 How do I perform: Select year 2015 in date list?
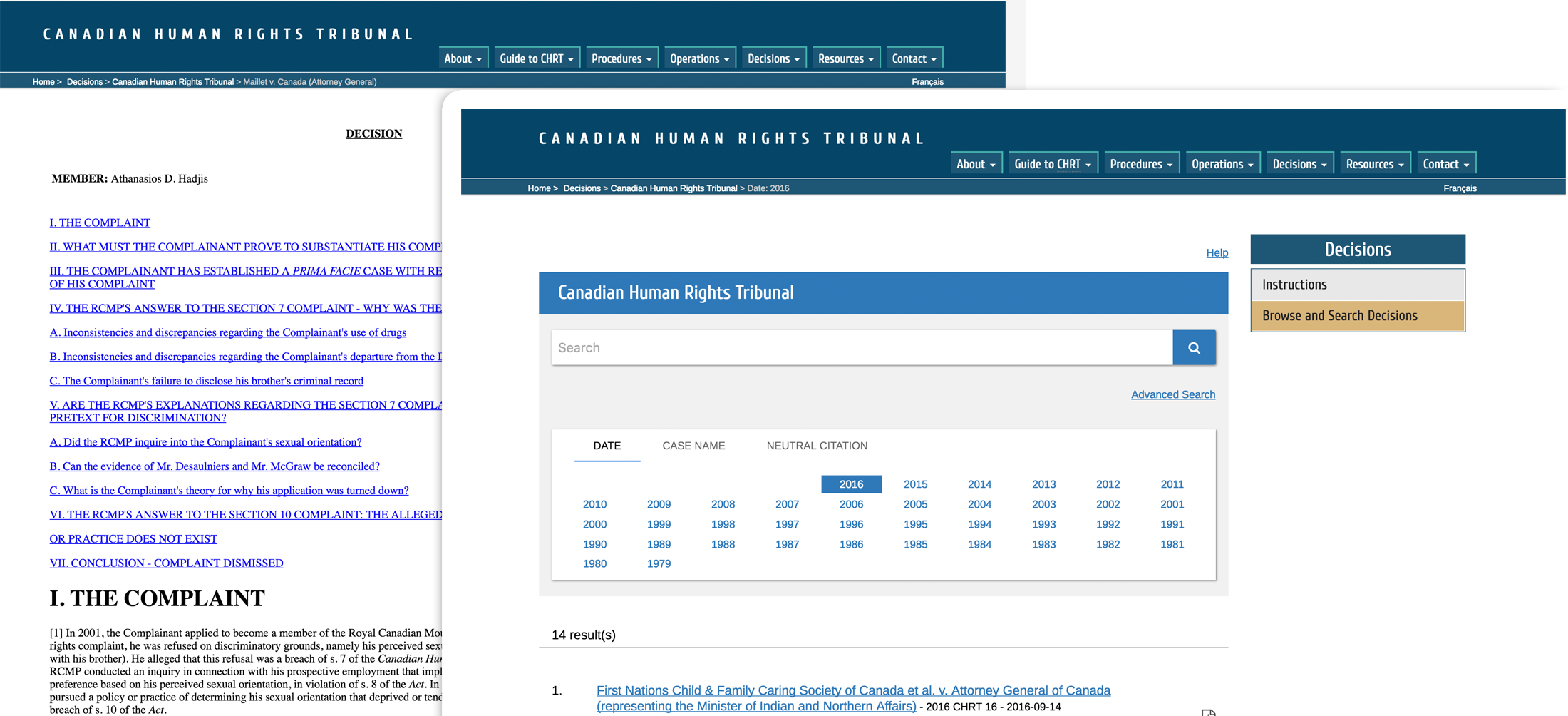click(x=915, y=484)
